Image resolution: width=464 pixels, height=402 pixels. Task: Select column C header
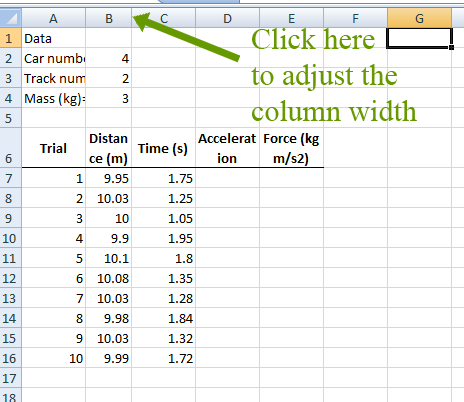pos(164,18)
